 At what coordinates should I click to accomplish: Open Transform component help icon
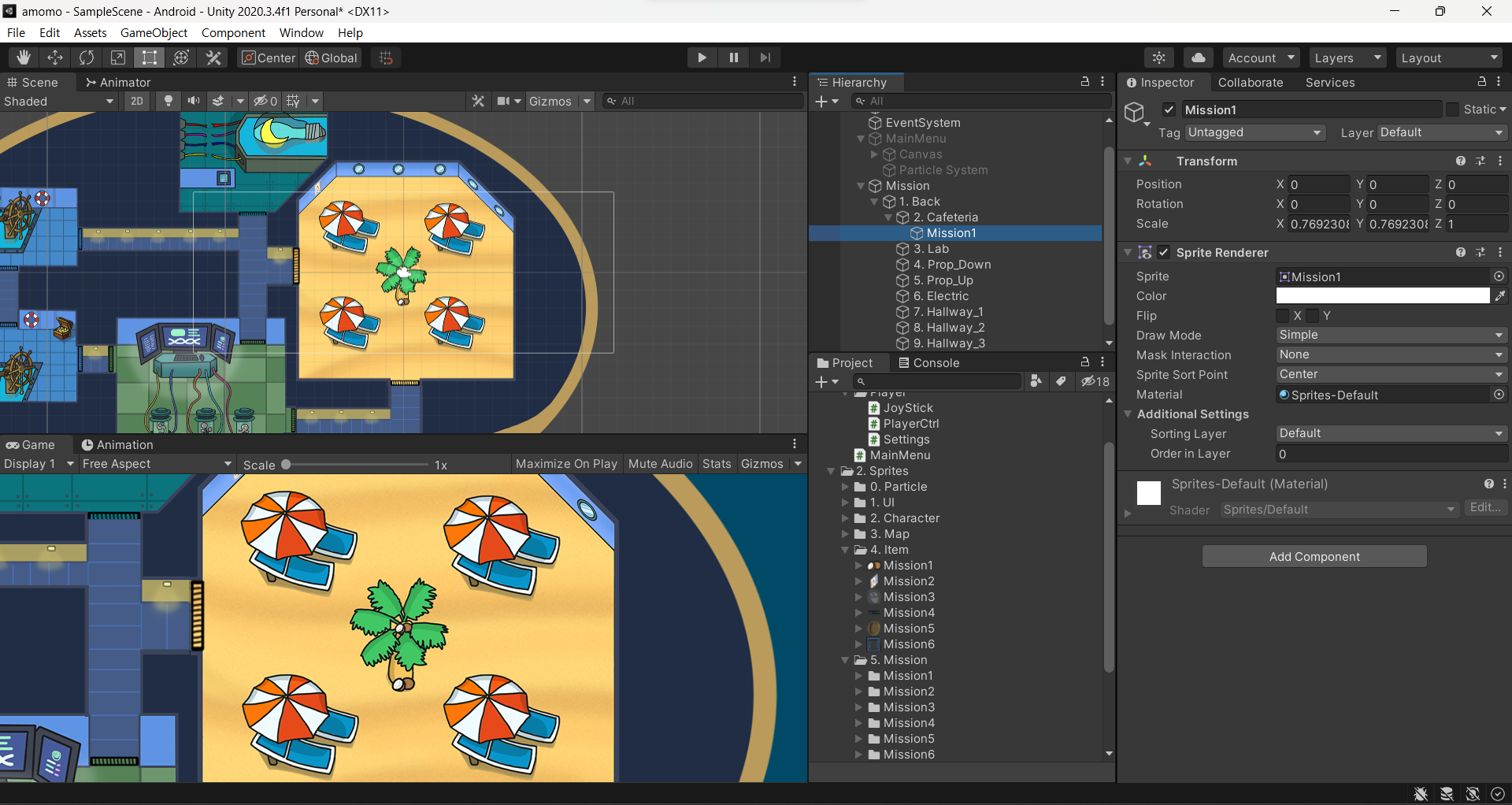click(x=1461, y=161)
